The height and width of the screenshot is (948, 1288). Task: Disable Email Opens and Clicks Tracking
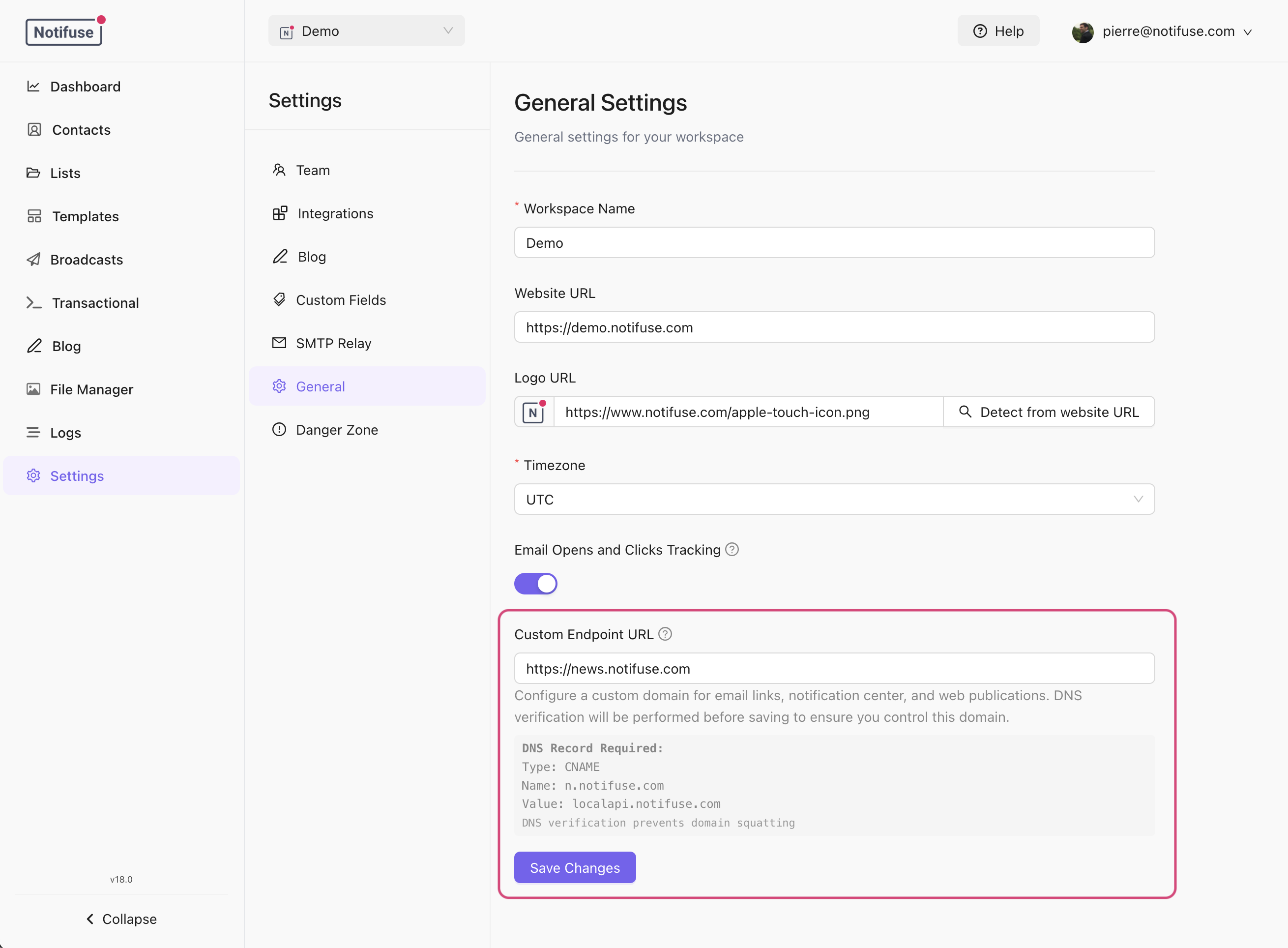535,583
